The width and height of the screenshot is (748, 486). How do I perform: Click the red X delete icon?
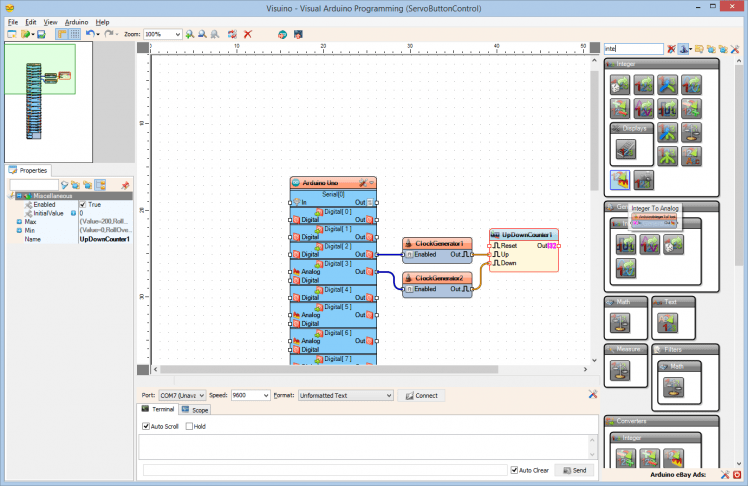click(x=247, y=34)
